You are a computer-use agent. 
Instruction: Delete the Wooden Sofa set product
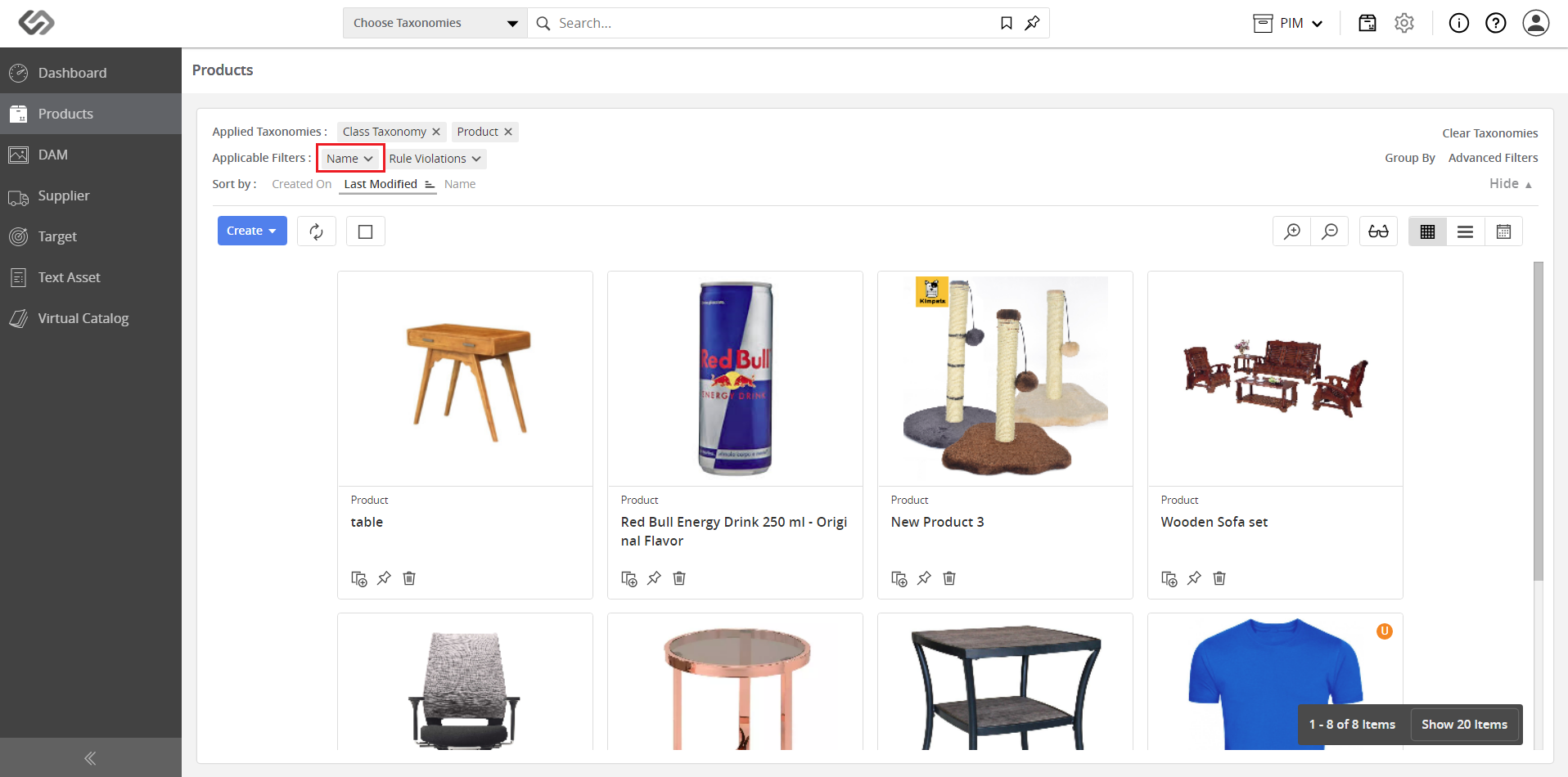pyautogui.click(x=1219, y=578)
